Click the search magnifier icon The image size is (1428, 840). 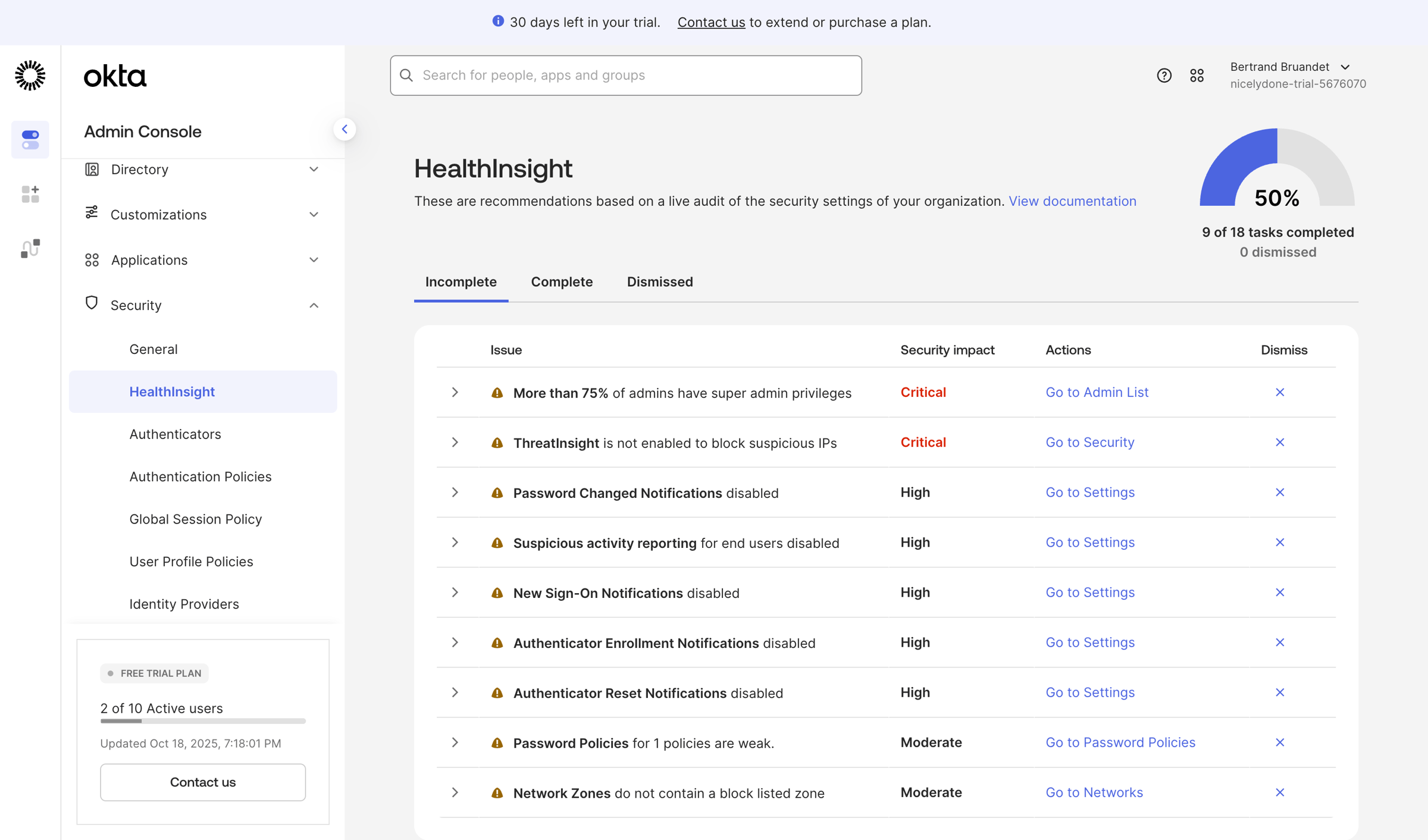point(406,75)
